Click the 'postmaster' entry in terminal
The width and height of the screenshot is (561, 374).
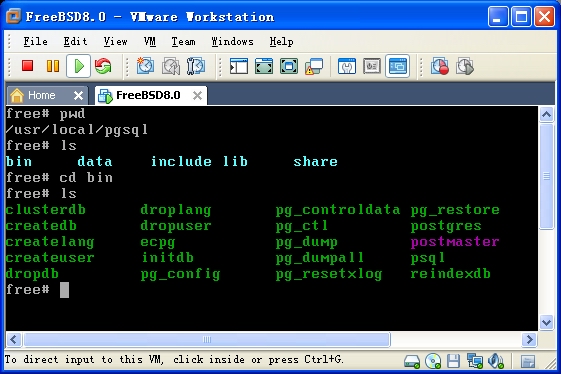tap(455, 242)
